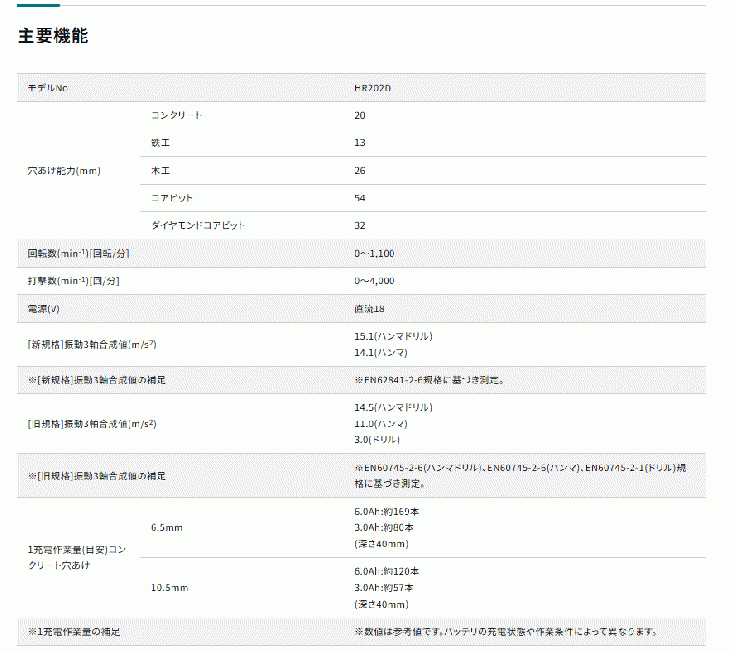Select the 11.0(ハンマ) vibration value
Screen dimensions: 730x652
coord(380,424)
